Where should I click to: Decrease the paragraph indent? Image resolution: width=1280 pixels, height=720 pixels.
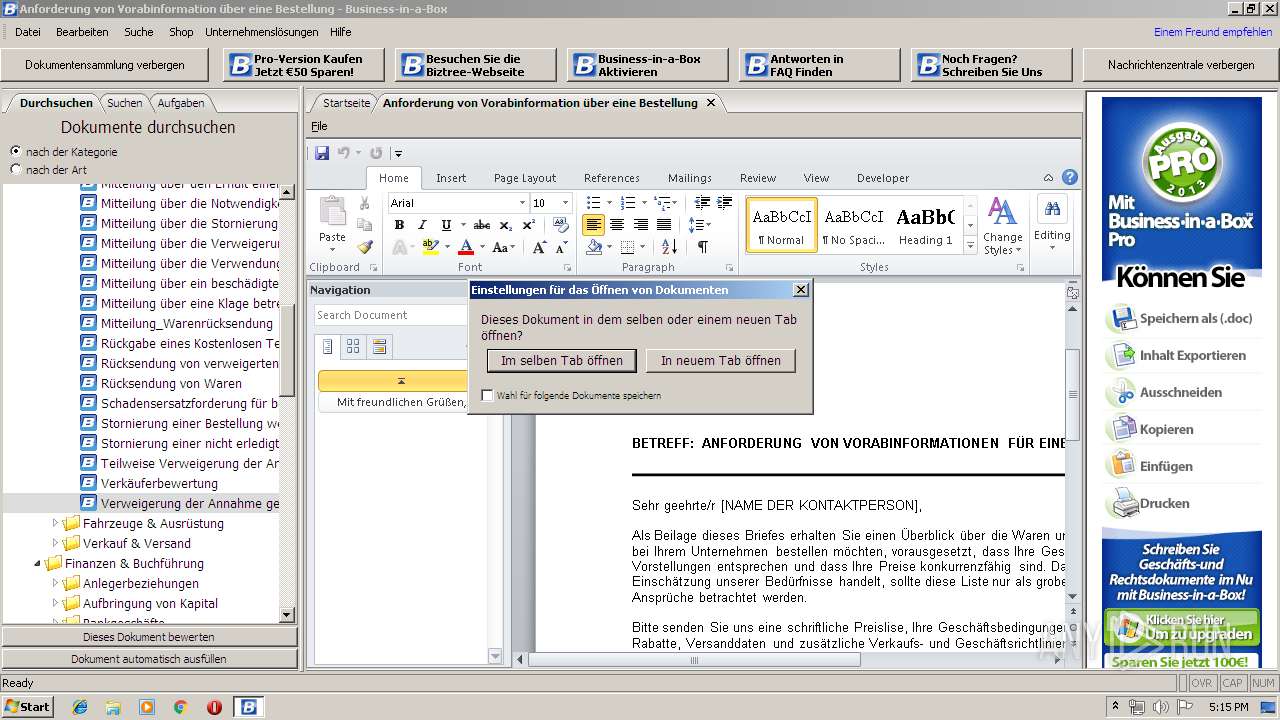pos(702,203)
